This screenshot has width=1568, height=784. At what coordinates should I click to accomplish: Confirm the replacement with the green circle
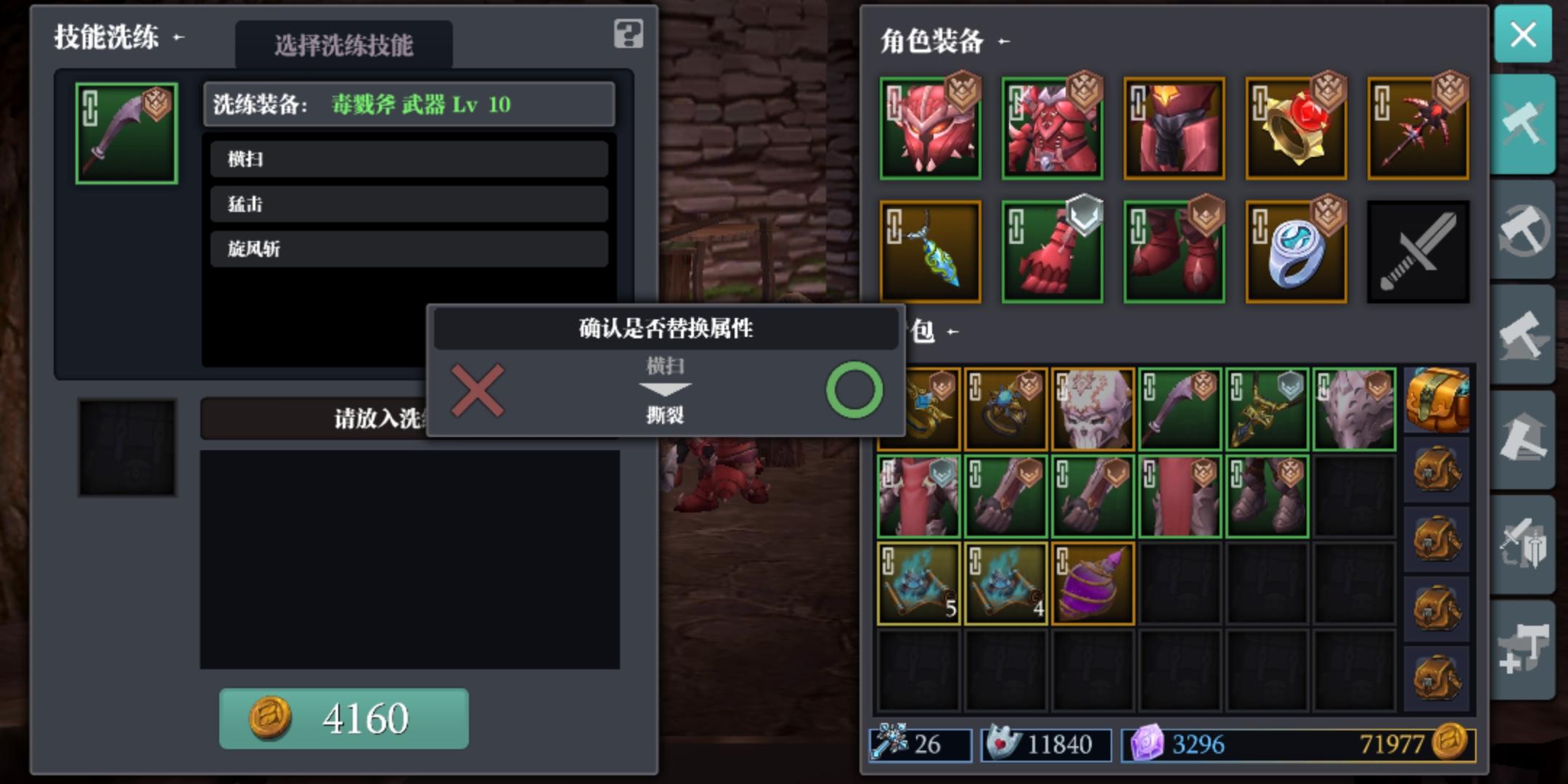[x=854, y=390]
